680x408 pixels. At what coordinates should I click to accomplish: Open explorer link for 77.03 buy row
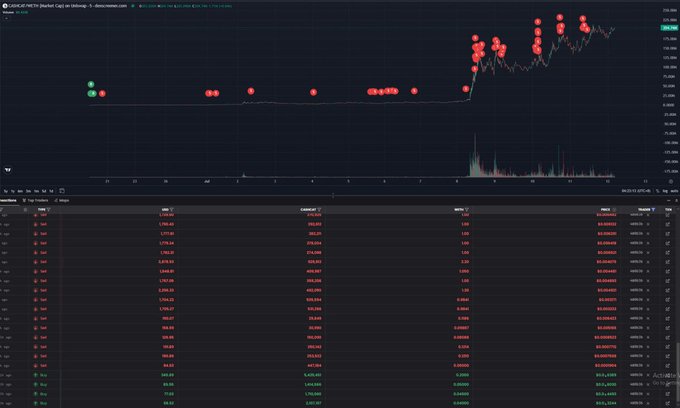pyautogui.click(x=668, y=394)
